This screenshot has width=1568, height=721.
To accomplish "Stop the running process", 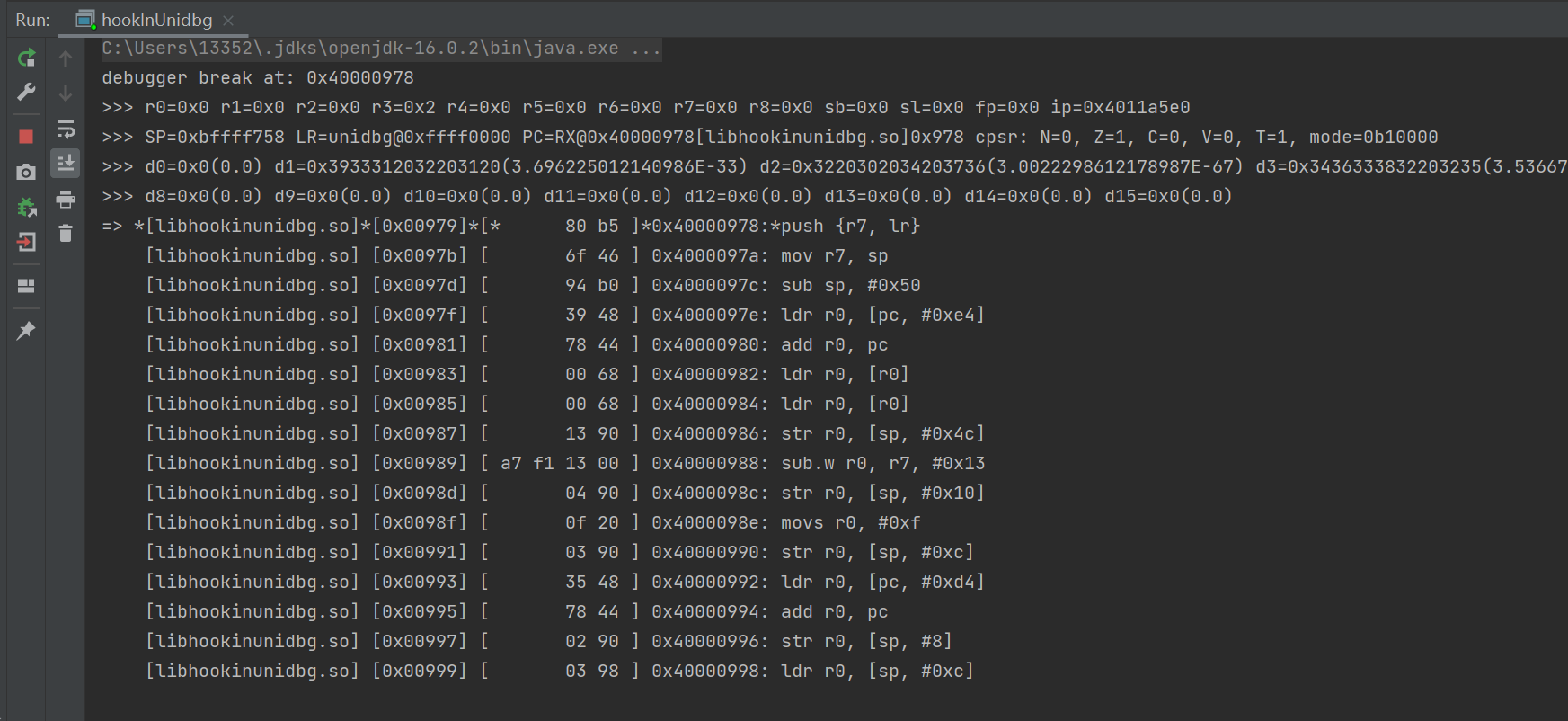I will [x=26, y=137].
